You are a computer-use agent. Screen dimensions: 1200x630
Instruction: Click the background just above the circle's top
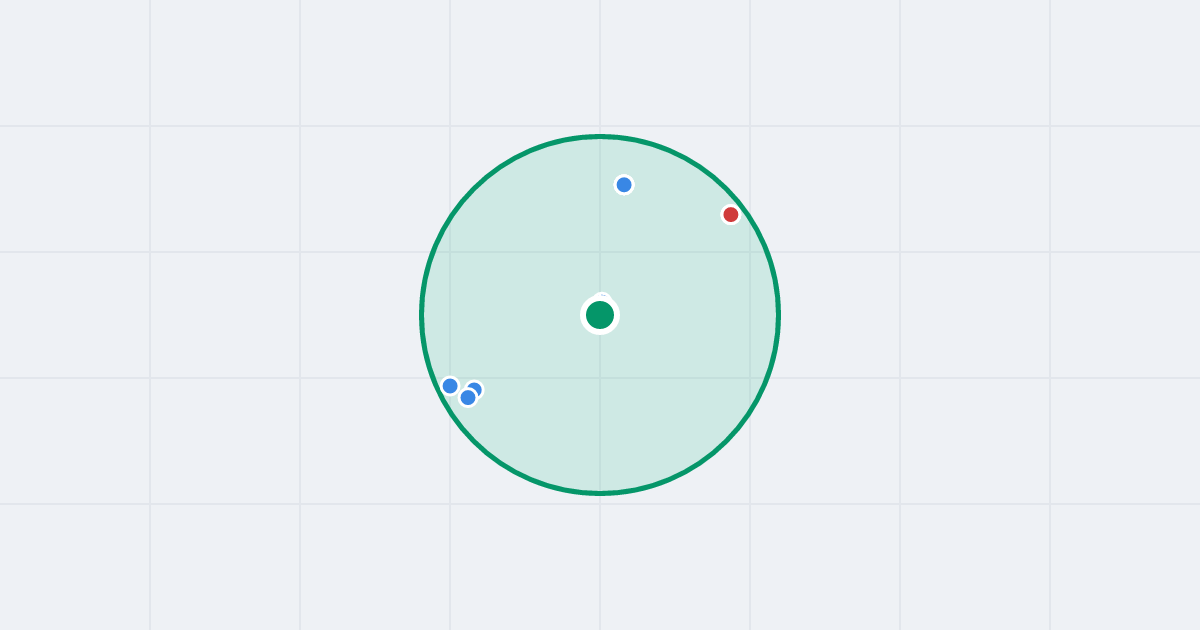tap(600, 100)
